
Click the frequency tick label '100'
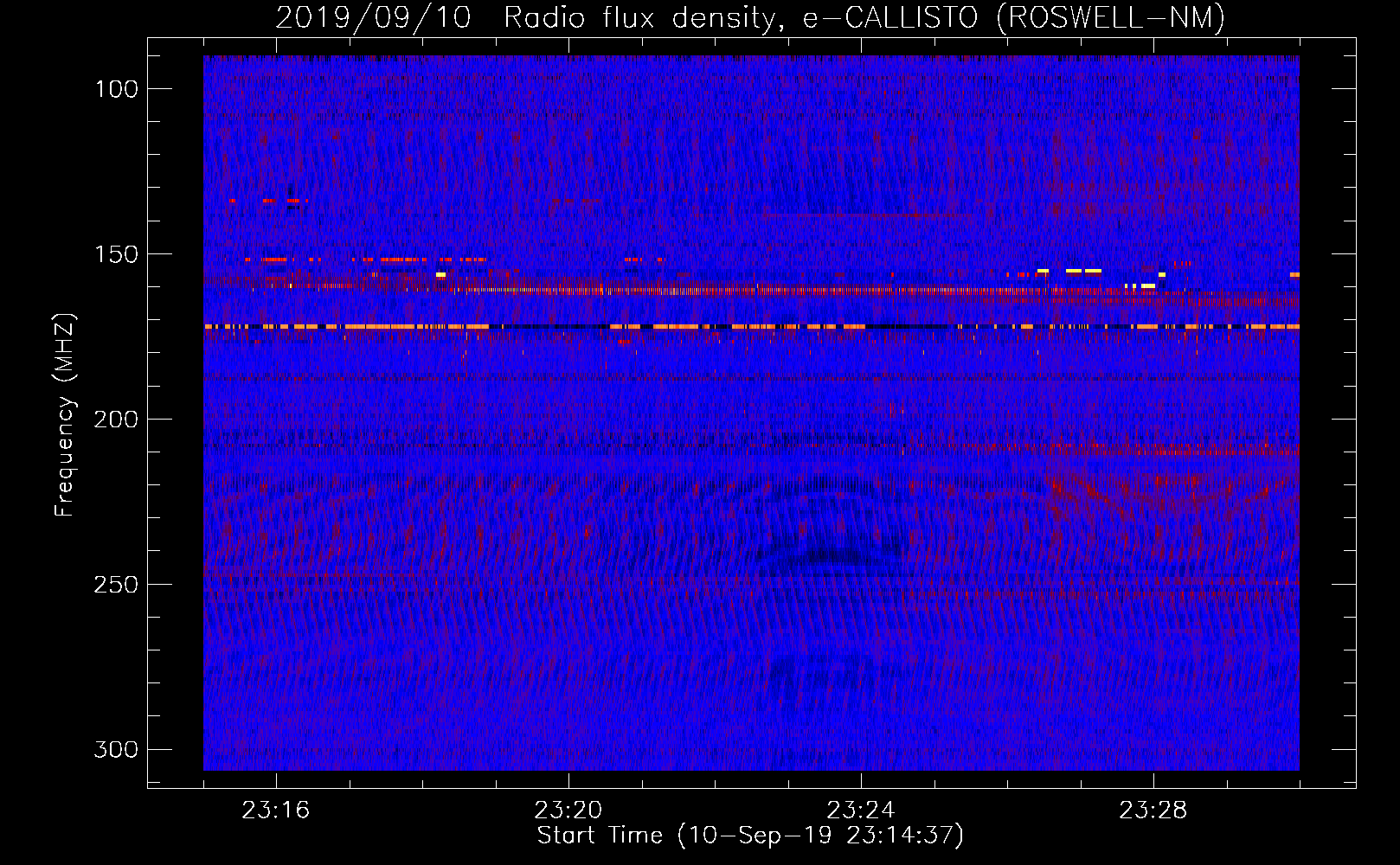pyautogui.click(x=117, y=89)
